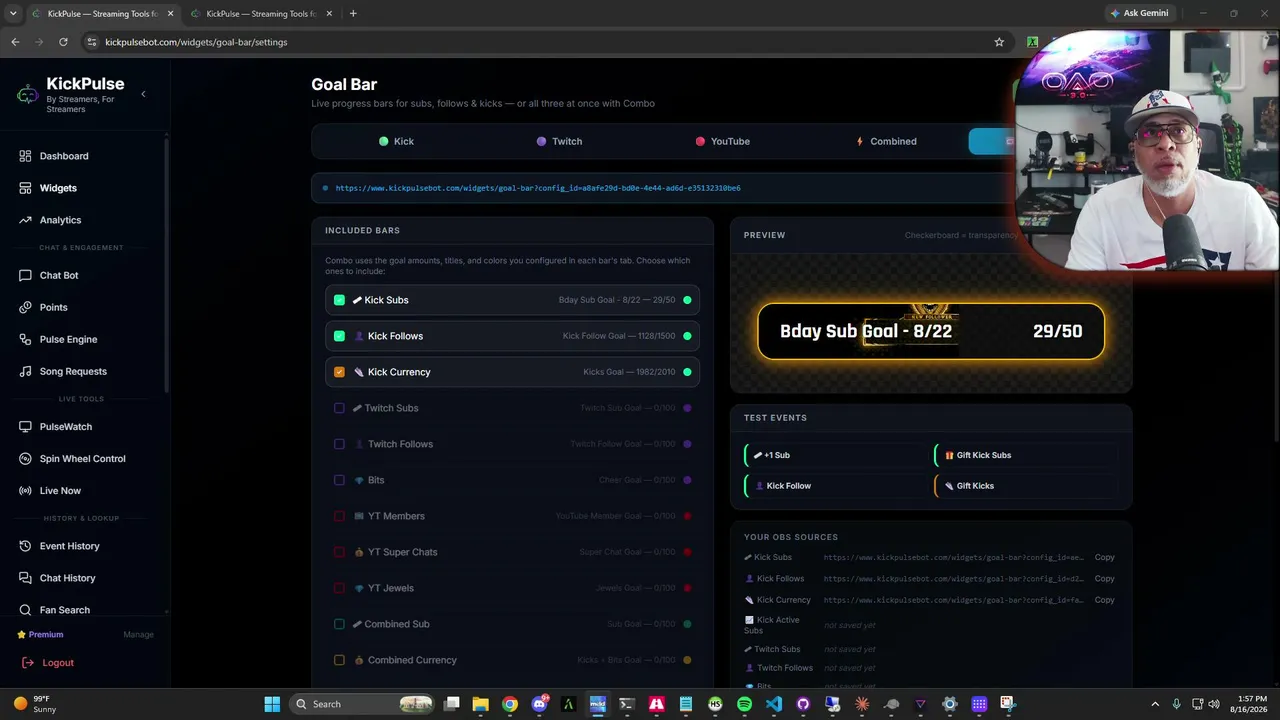Trigger the +1 Sub test event

pyautogui.click(x=835, y=455)
